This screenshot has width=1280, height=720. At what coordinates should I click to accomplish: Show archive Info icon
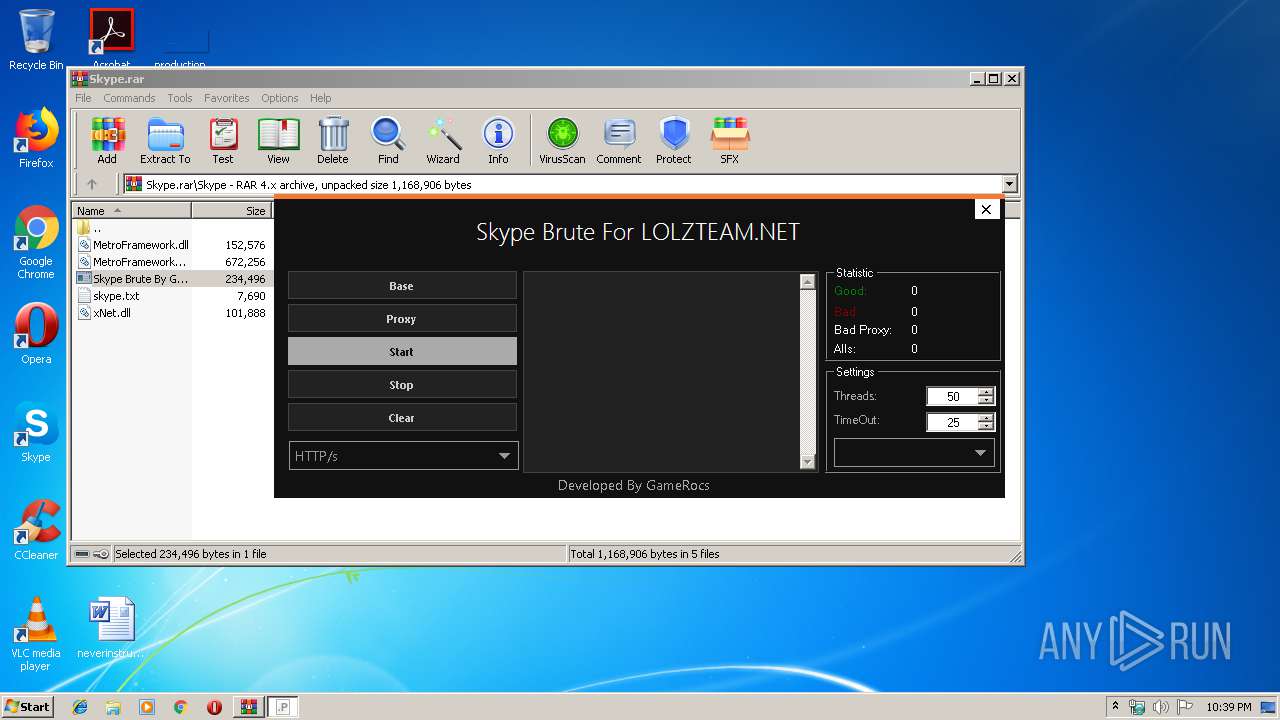(x=498, y=140)
